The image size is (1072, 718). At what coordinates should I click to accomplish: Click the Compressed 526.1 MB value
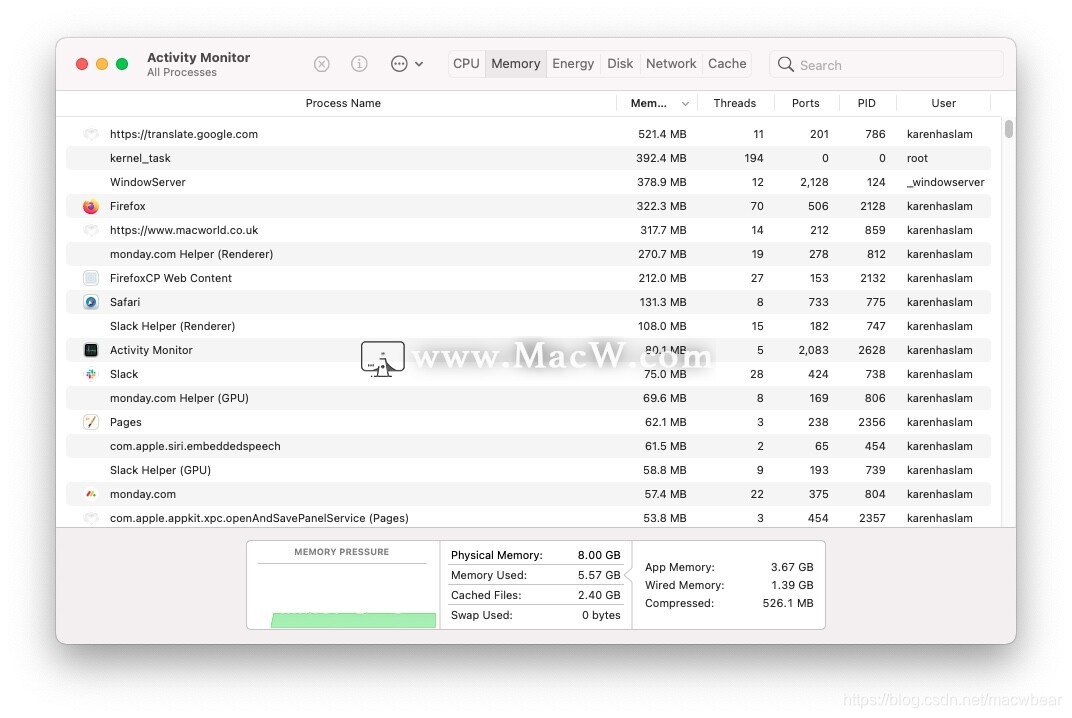[x=788, y=603]
